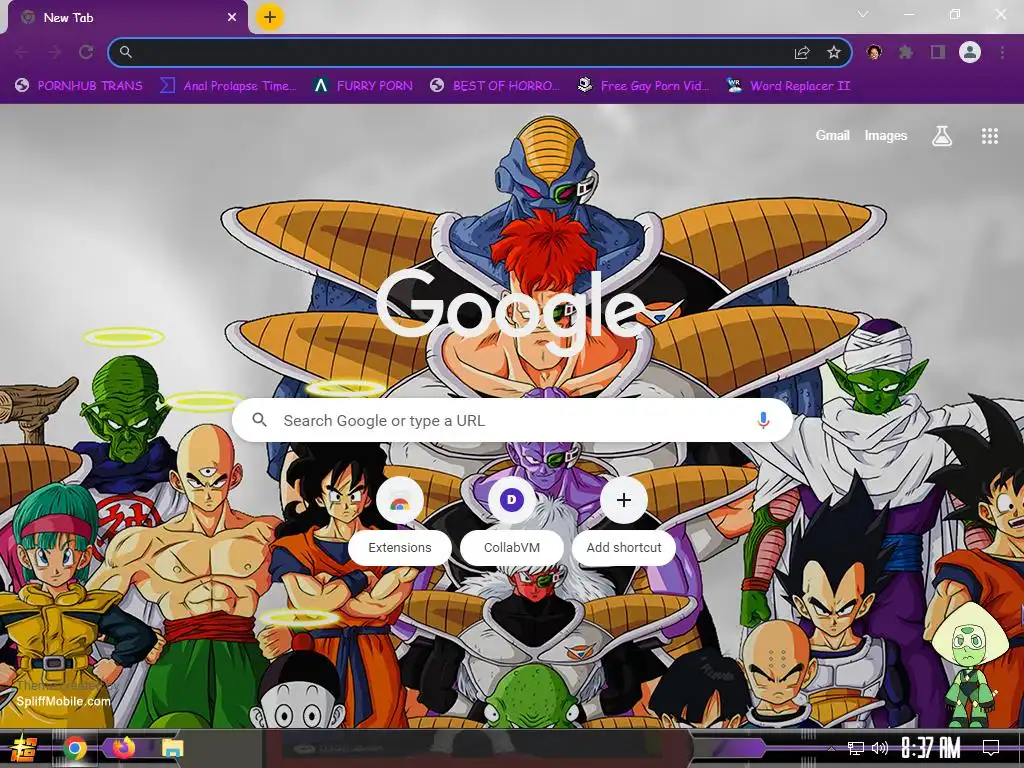Open the CollabVM shortcut tile
Image resolution: width=1024 pixels, height=768 pixels.
(512, 522)
